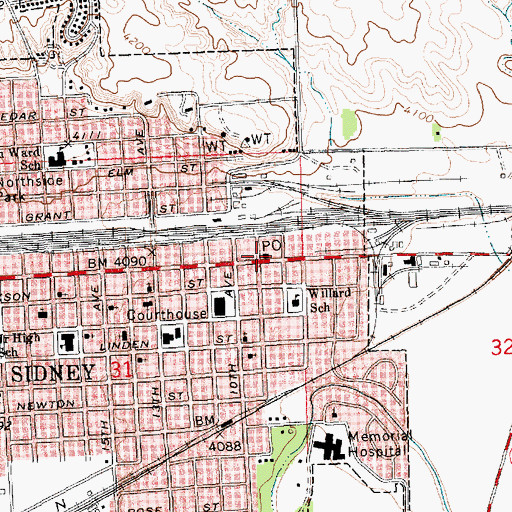This screenshot has height=512, width=512.
Task: Select the "4088" benchmark elevation text
Action: tap(225, 446)
